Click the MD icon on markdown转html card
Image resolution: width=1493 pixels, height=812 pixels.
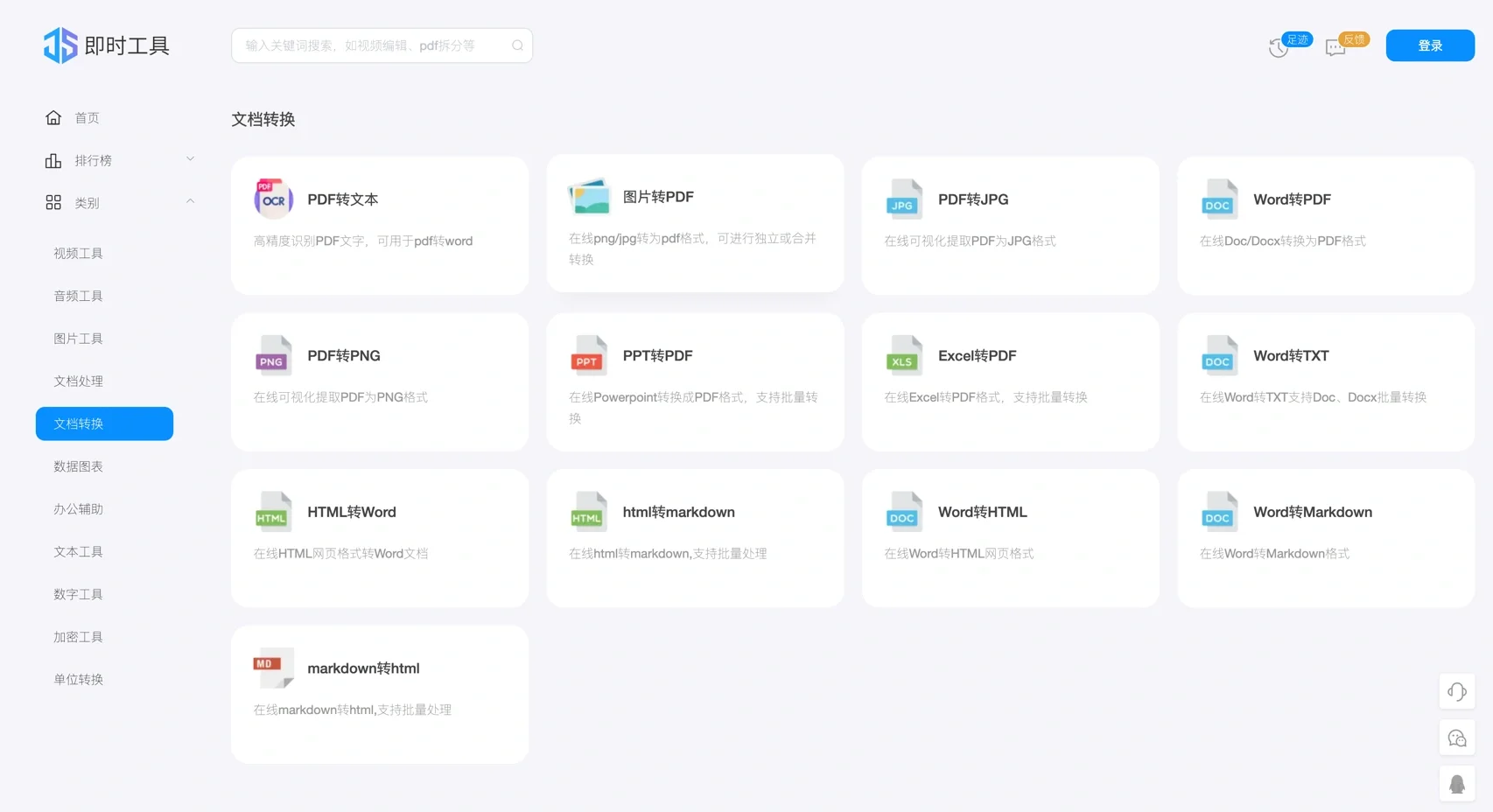tap(272, 667)
